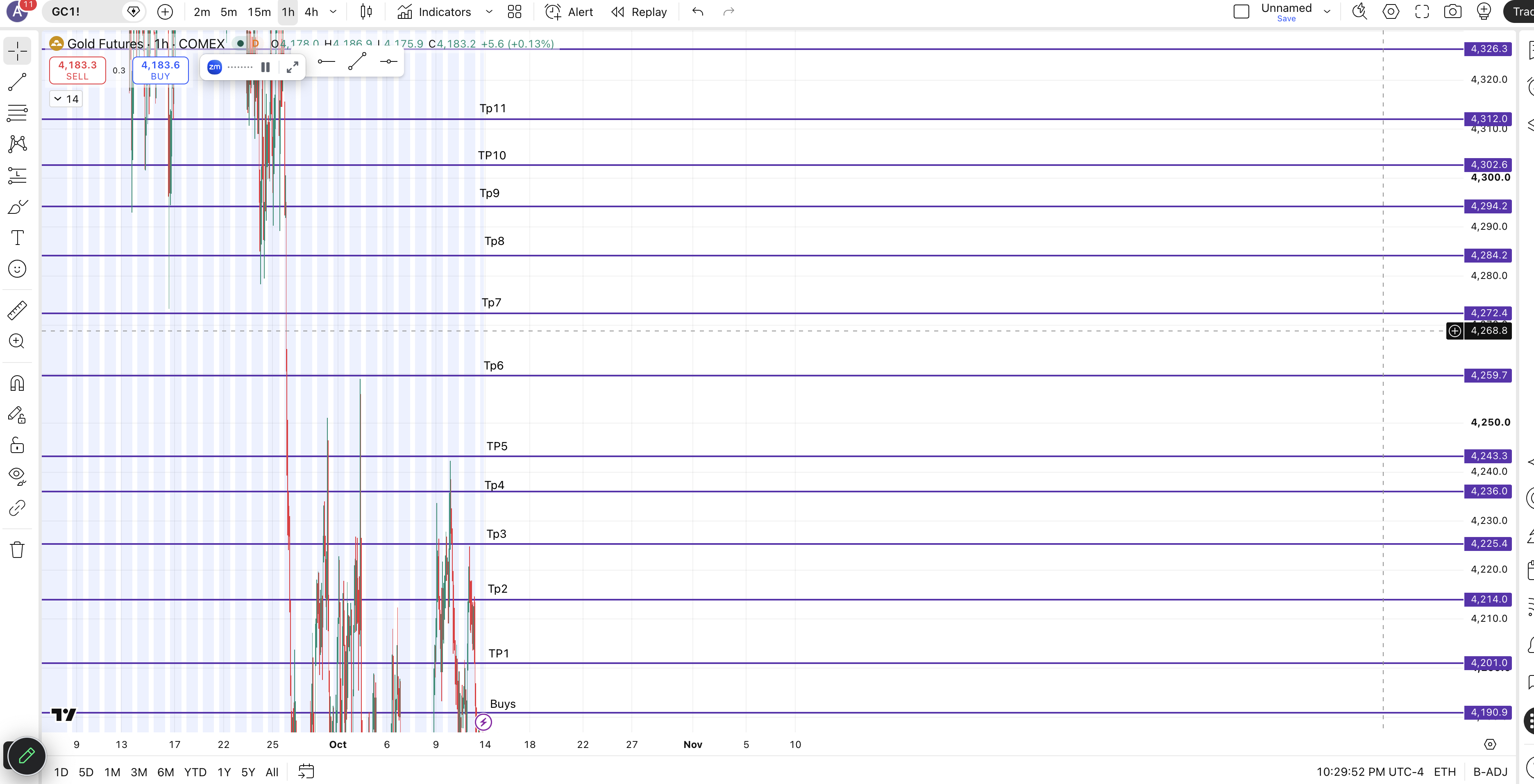Toggle the ETH session setting
The image size is (1534, 784).
[x=1445, y=772]
